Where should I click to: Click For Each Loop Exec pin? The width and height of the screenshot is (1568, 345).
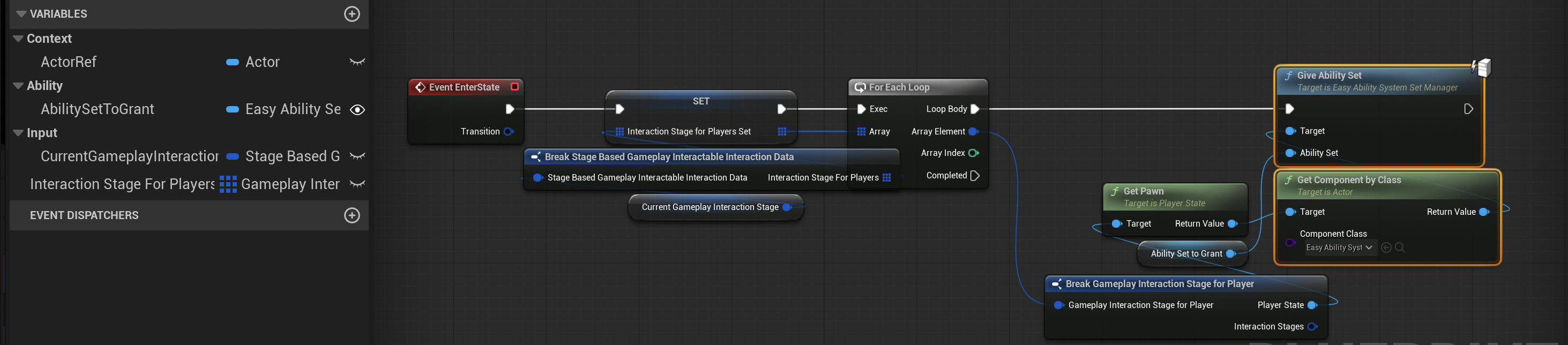pyautogui.click(x=861, y=109)
